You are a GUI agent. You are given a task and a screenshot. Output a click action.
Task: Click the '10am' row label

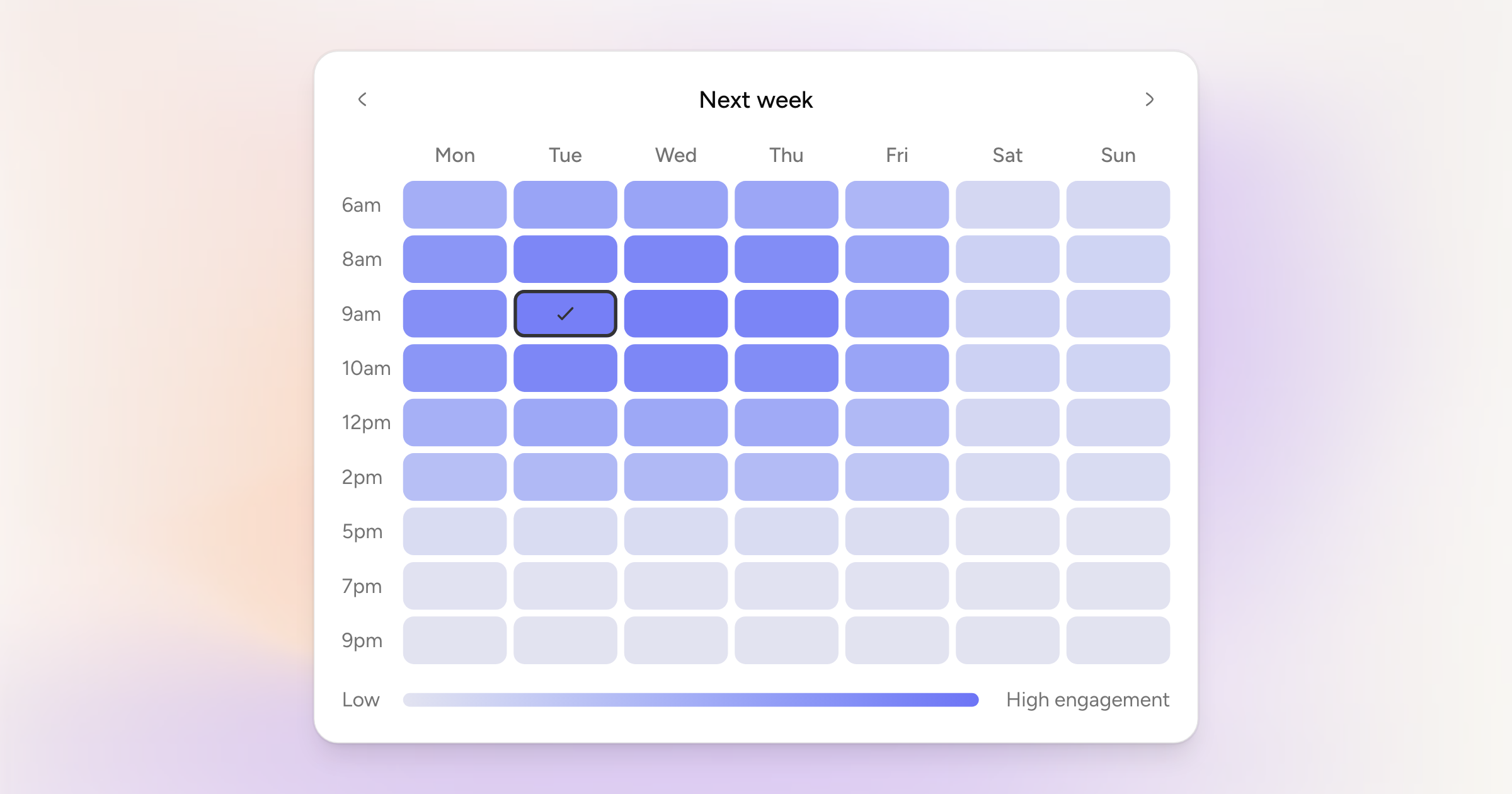[x=366, y=368]
